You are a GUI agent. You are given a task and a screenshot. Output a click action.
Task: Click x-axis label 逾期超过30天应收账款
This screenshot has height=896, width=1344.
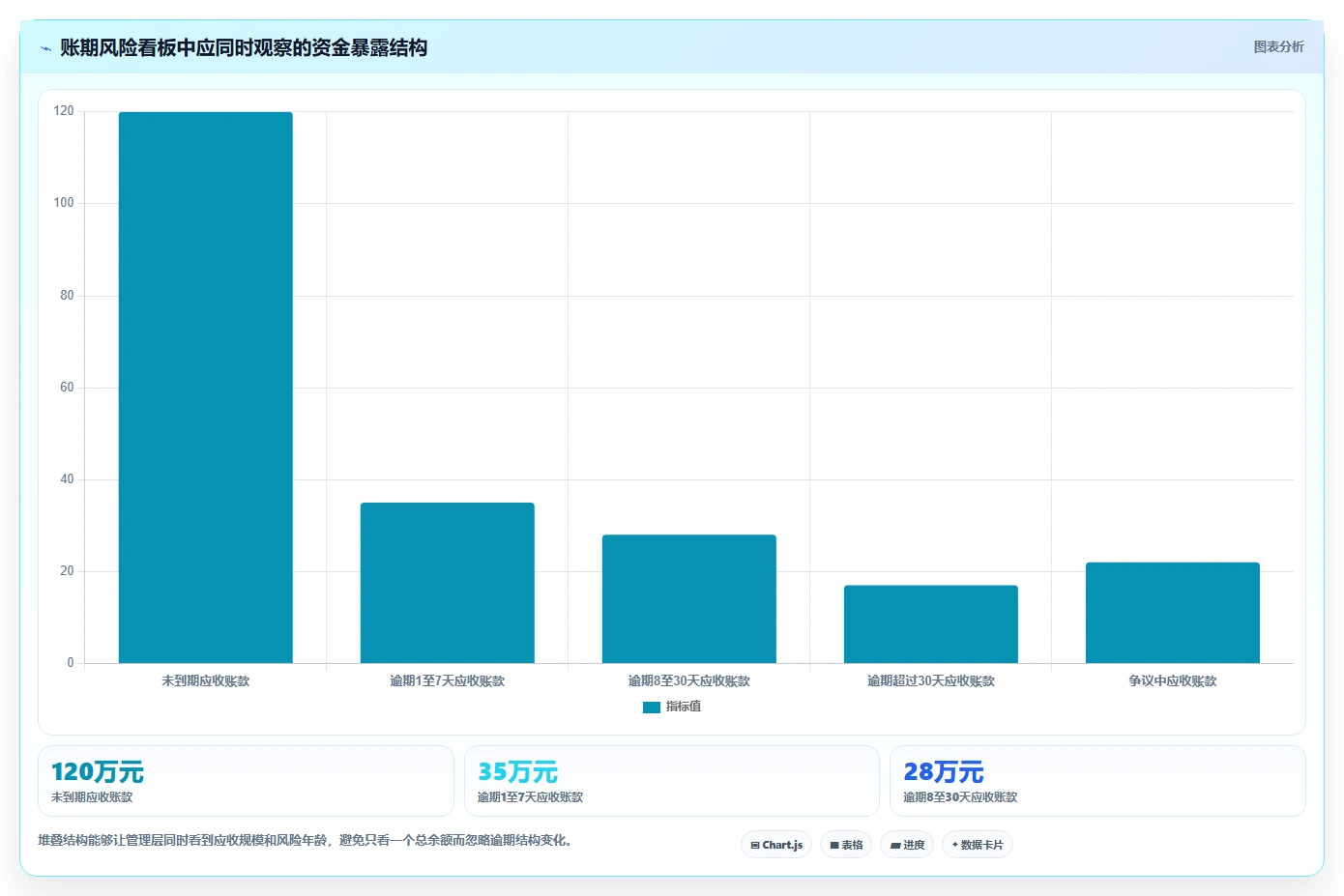tap(931, 681)
